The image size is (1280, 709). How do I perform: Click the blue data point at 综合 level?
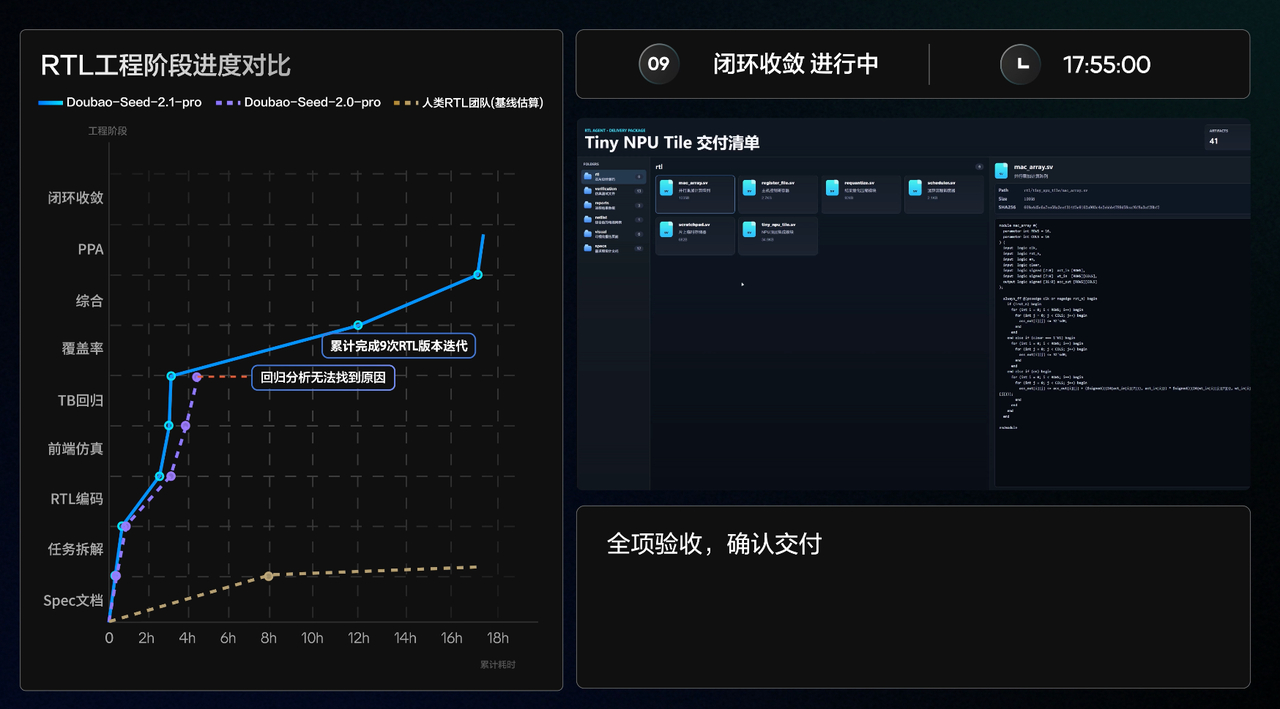358,326
